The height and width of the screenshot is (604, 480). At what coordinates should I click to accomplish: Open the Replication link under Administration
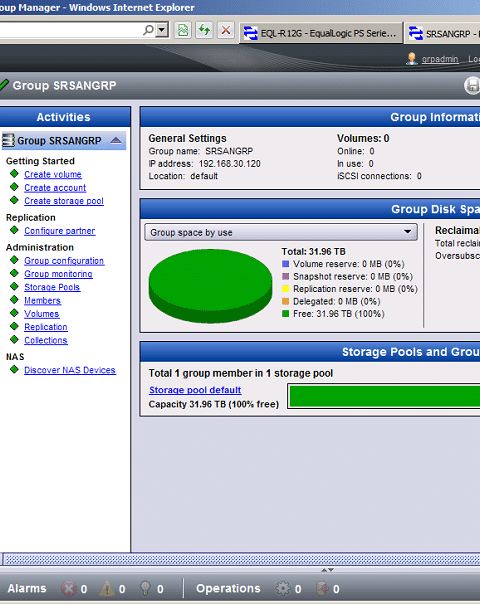(46, 327)
